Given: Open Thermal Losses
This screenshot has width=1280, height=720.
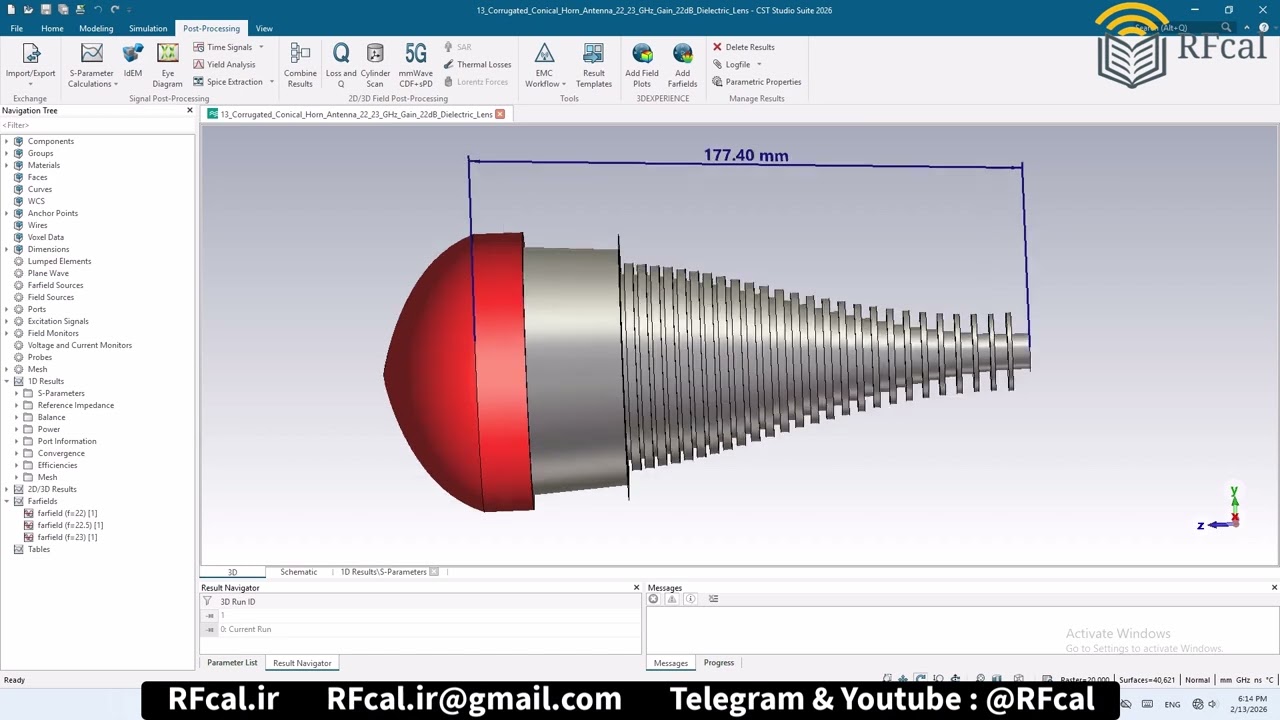Looking at the screenshot, I should 477,64.
